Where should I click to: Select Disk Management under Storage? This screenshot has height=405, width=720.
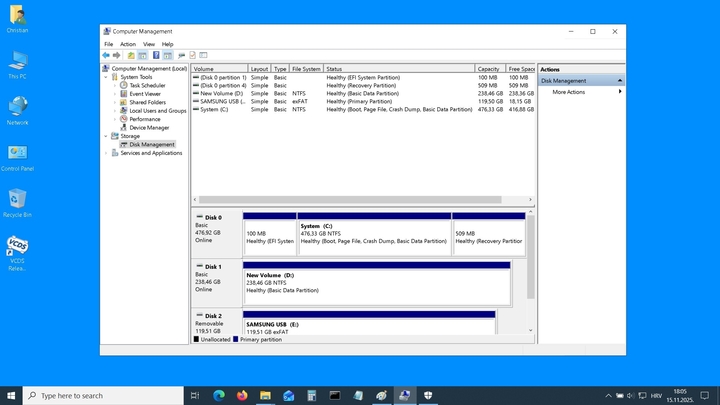[151, 144]
